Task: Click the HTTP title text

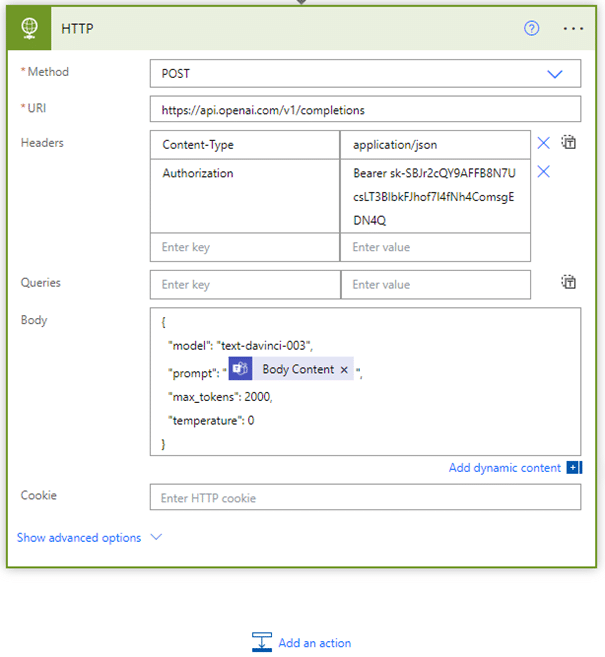Action: click(x=77, y=28)
